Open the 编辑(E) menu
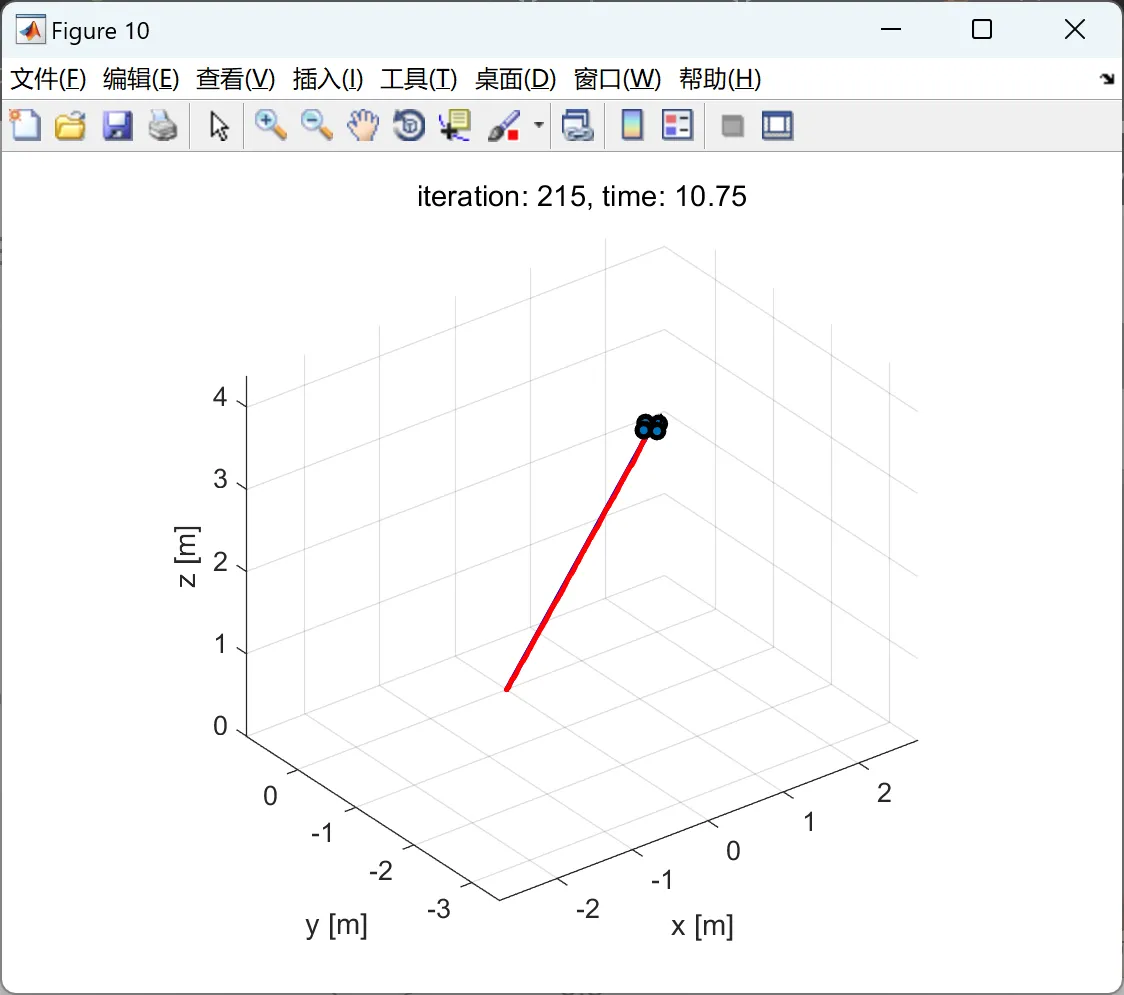 tap(141, 79)
